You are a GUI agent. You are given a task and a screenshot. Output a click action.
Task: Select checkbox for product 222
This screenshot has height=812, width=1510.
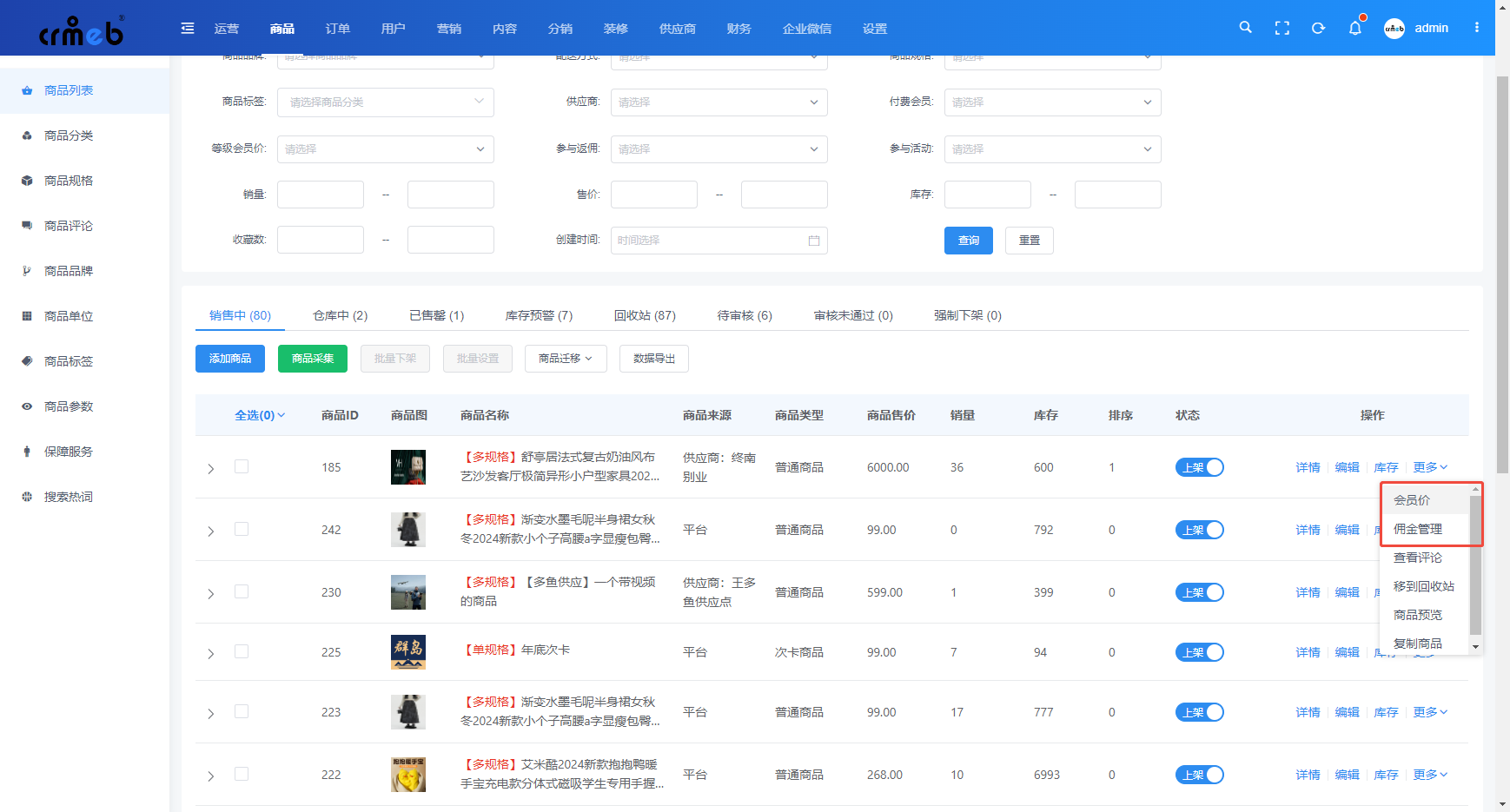point(242,774)
